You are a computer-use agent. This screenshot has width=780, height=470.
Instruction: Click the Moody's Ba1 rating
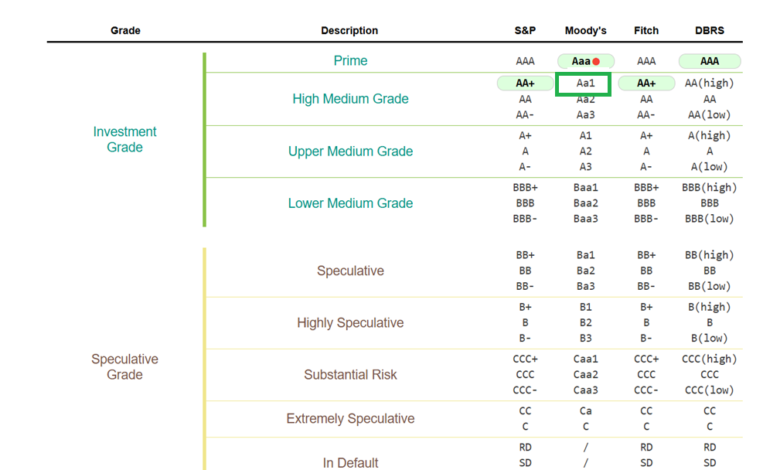[585, 255]
